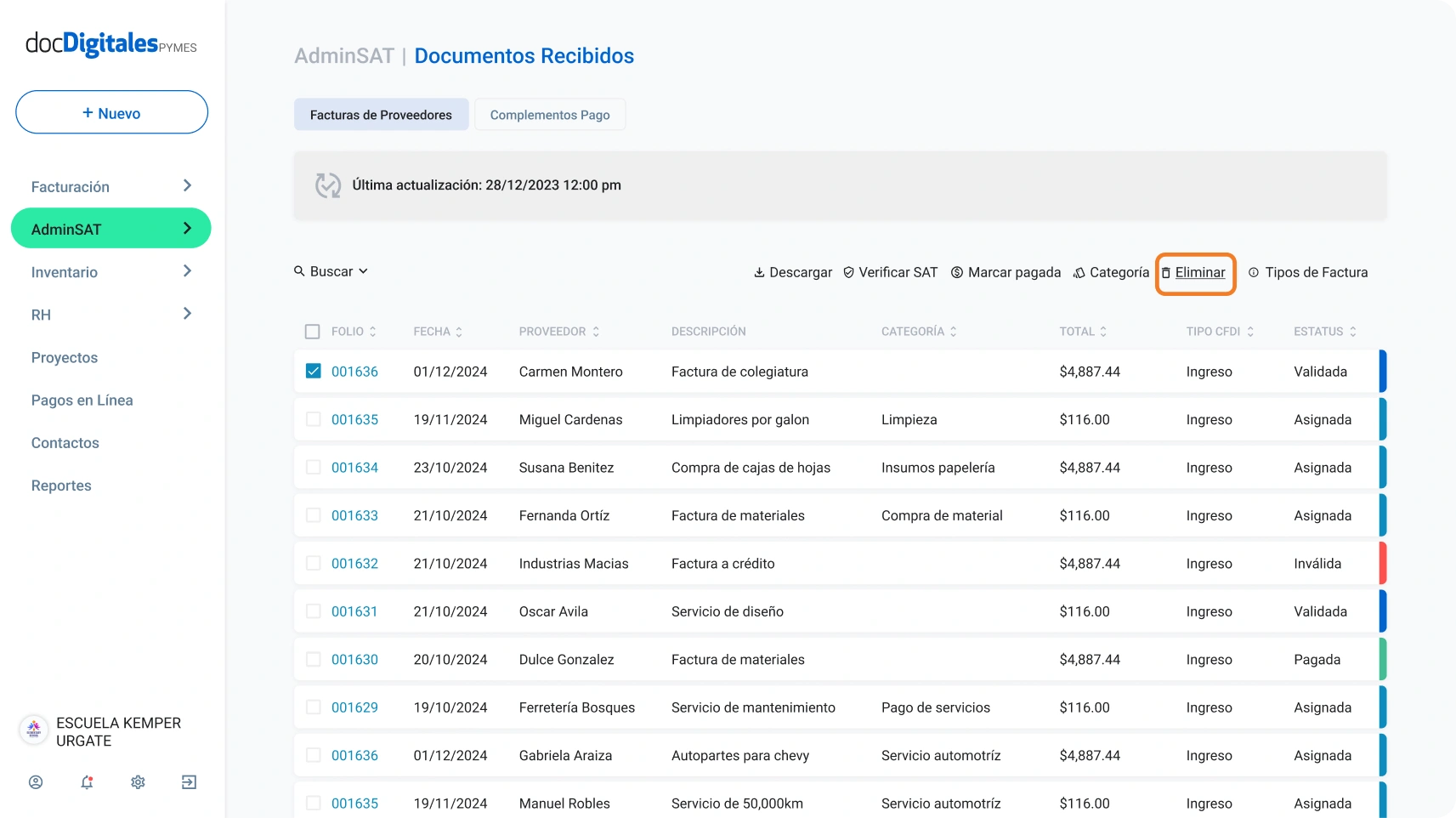This screenshot has height=818, width=1456.
Task: Open Contactos in the sidebar
Action: [x=65, y=443]
